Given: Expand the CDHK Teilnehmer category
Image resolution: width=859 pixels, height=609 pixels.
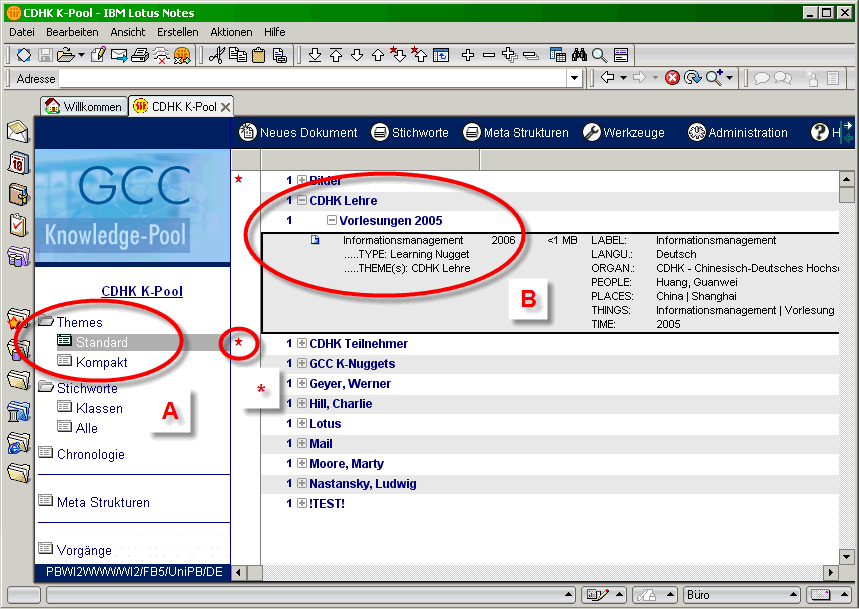Looking at the screenshot, I should coord(302,343).
